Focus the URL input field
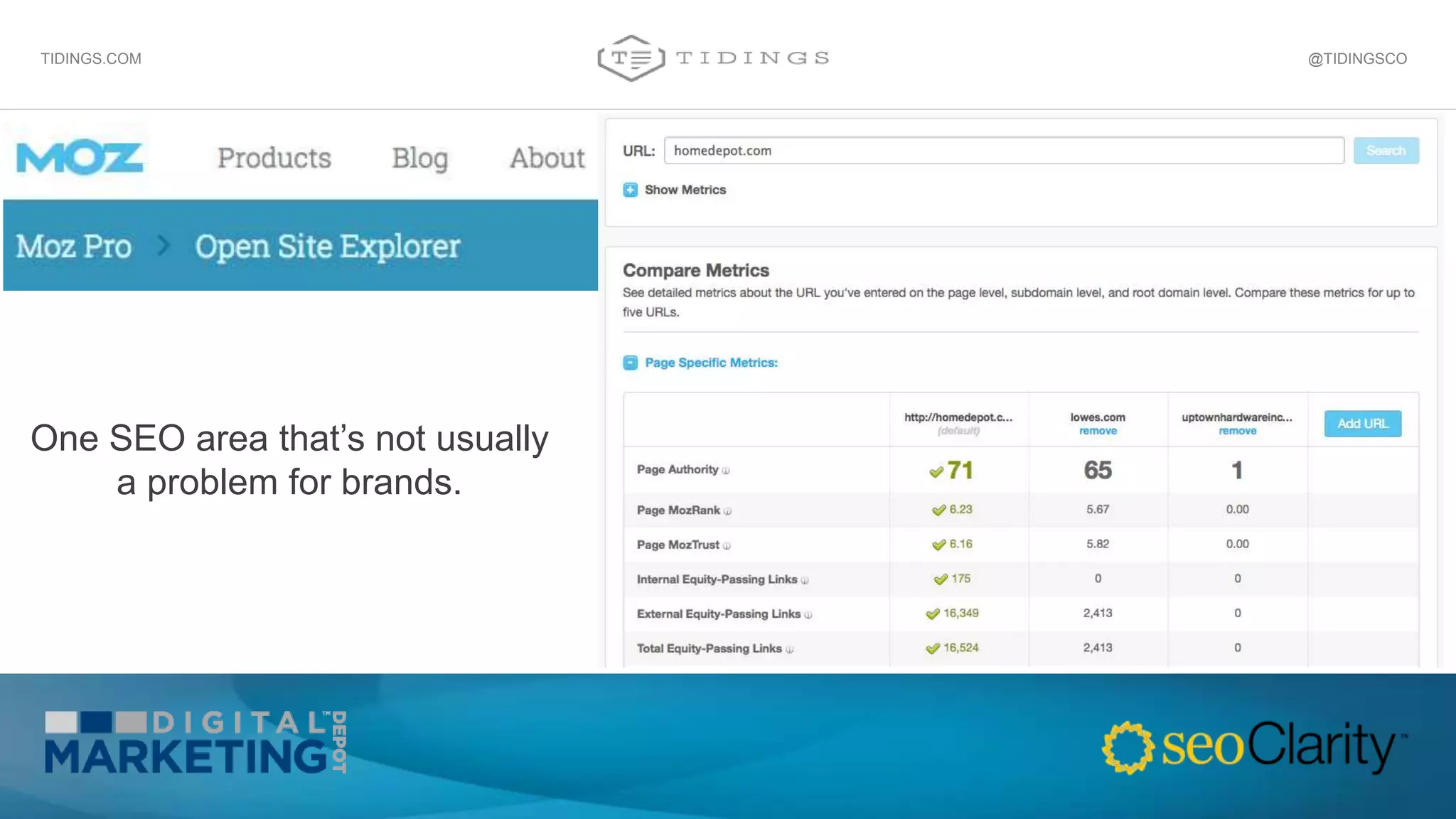 point(1004,151)
